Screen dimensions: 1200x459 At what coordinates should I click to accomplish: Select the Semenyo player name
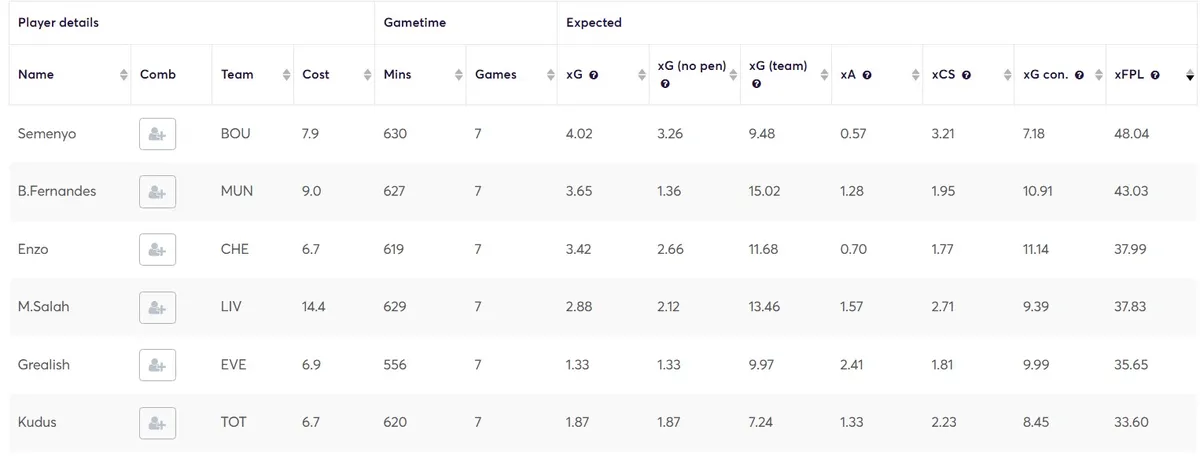coord(47,134)
